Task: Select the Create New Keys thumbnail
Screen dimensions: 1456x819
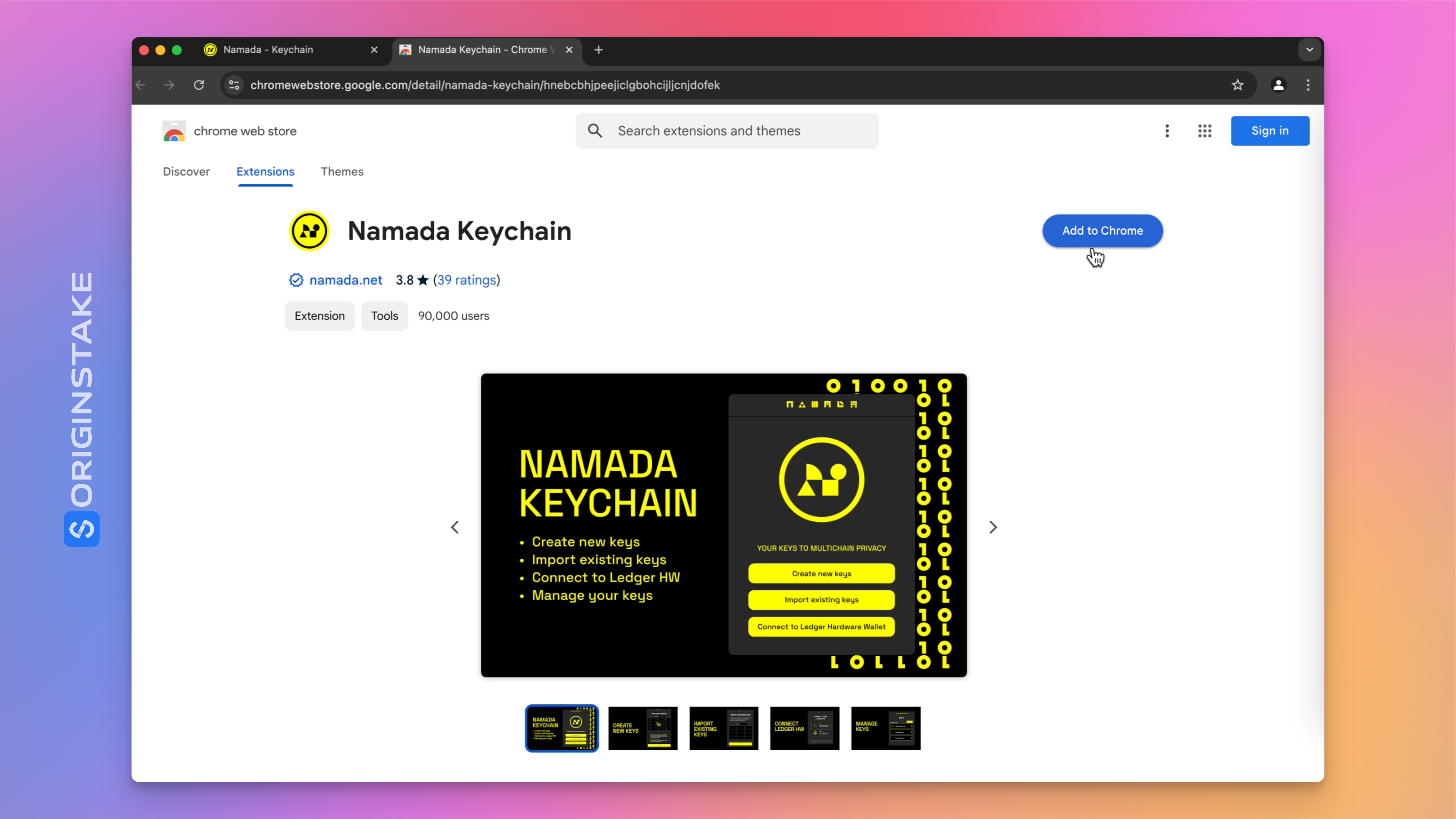Action: [x=643, y=728]
